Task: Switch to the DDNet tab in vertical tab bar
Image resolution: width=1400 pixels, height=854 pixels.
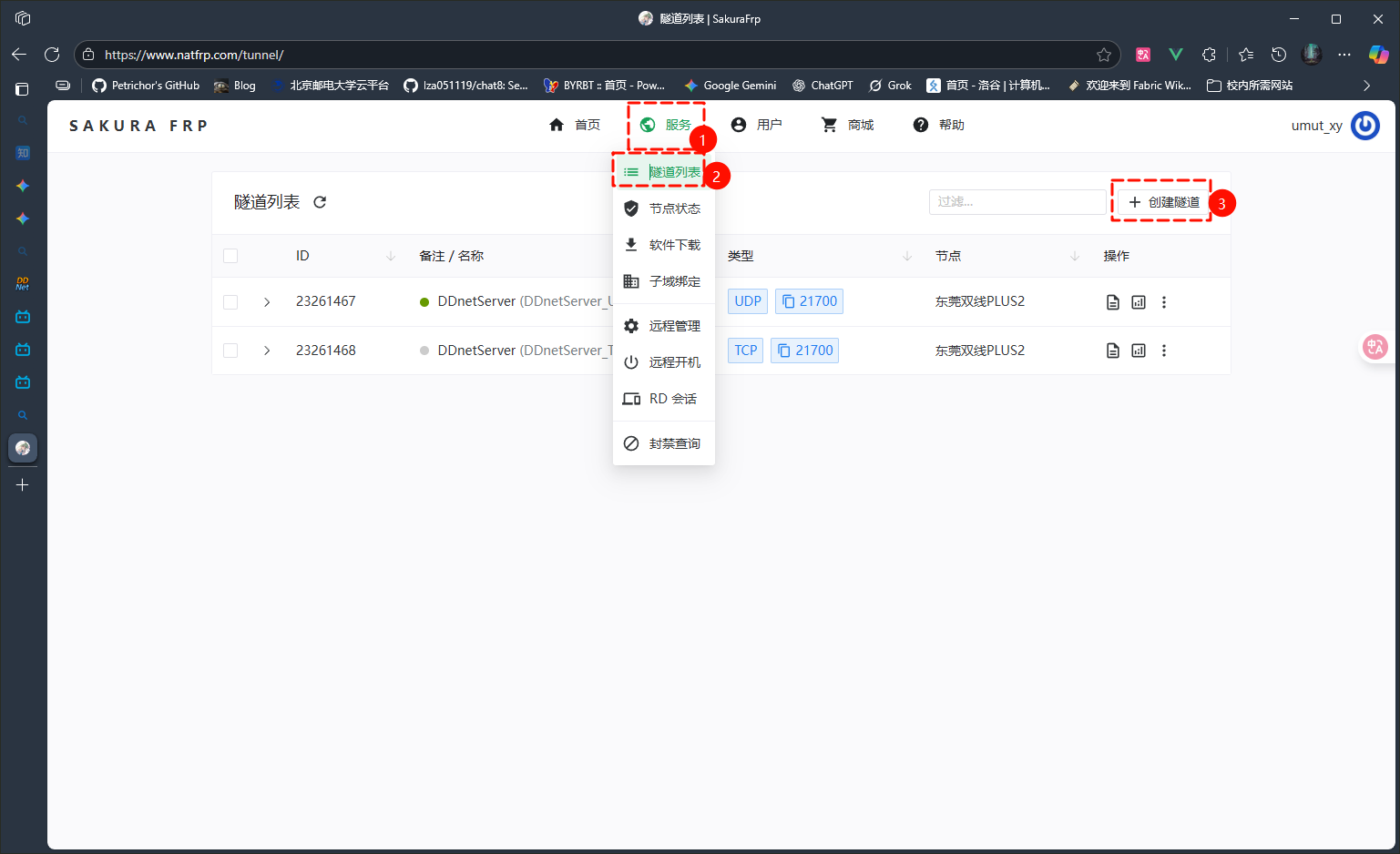Action: pos(23,284)
